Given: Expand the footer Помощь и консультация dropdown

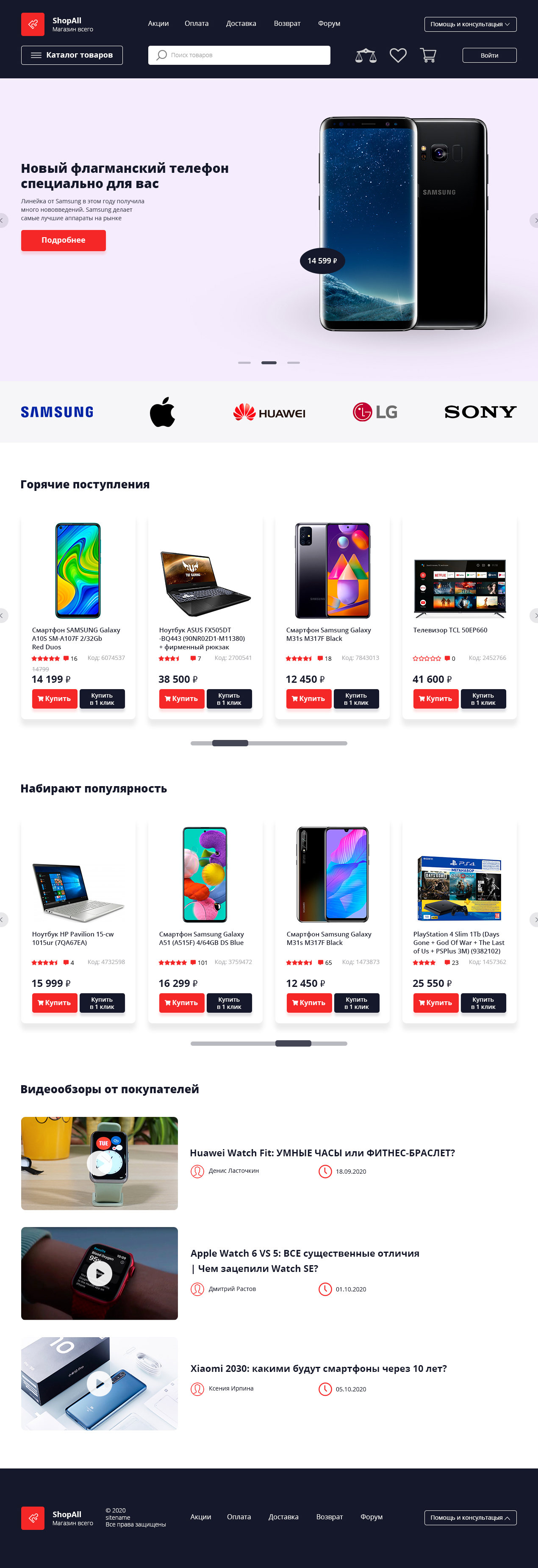Looking at the screenshot, I should tap(471, 1518).
